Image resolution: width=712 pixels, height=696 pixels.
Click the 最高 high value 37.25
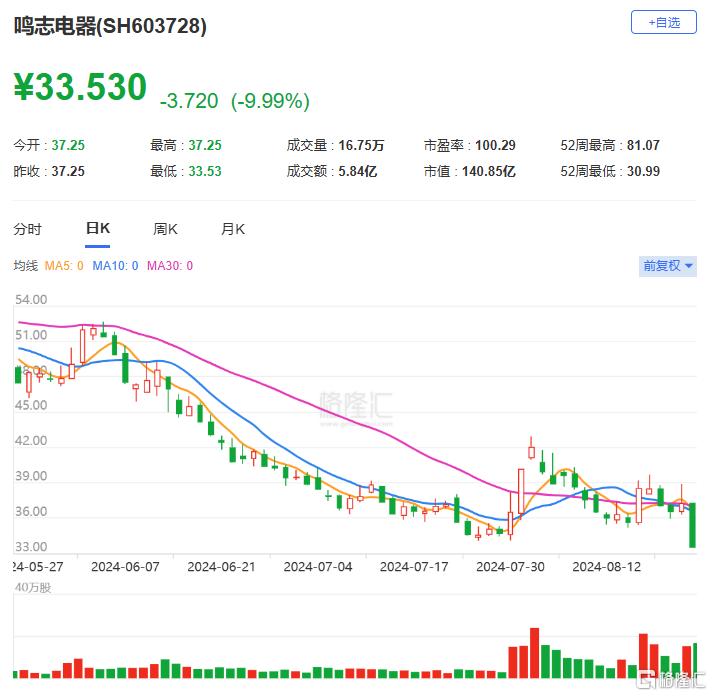pyautogui.click(x=205, y=145)
